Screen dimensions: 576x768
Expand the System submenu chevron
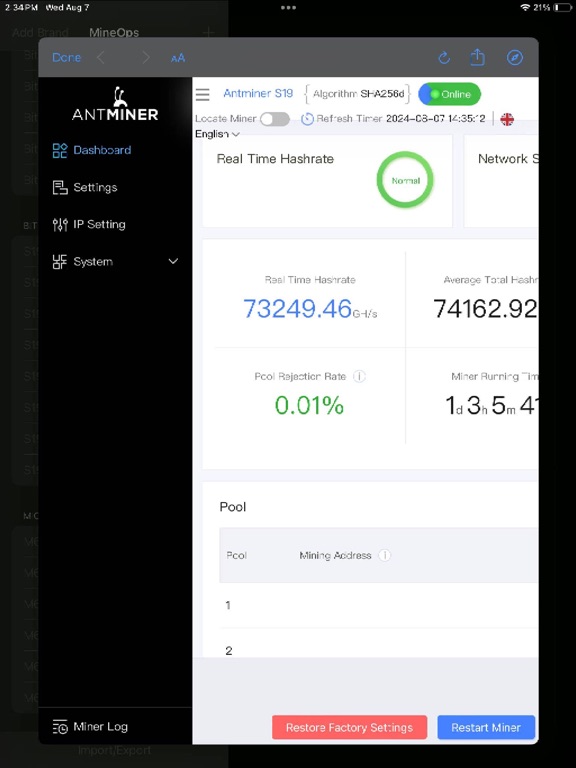click(x=173, y=261)
